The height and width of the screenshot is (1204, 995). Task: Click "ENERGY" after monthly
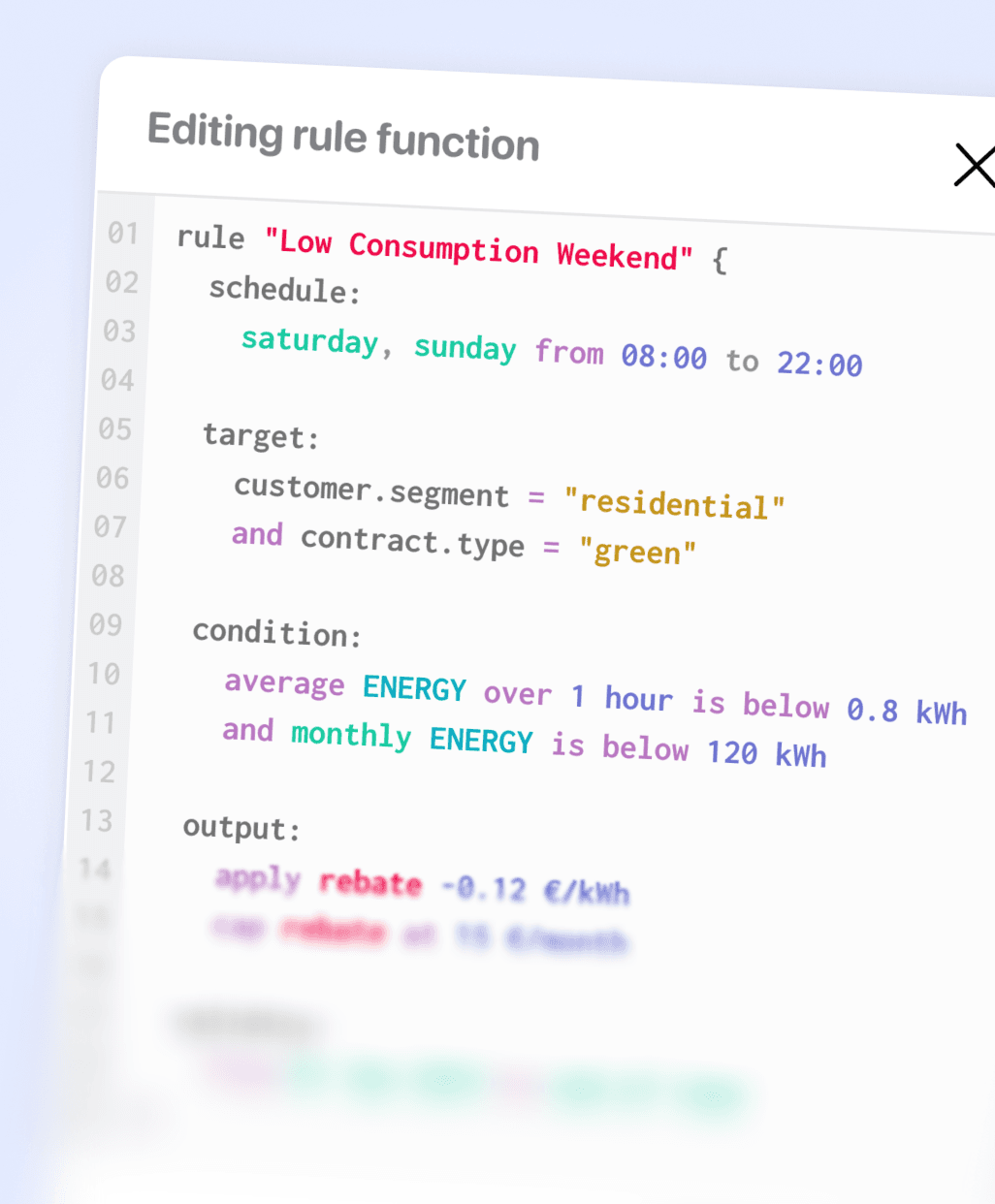pyautogui.click(x=482, y=740)
